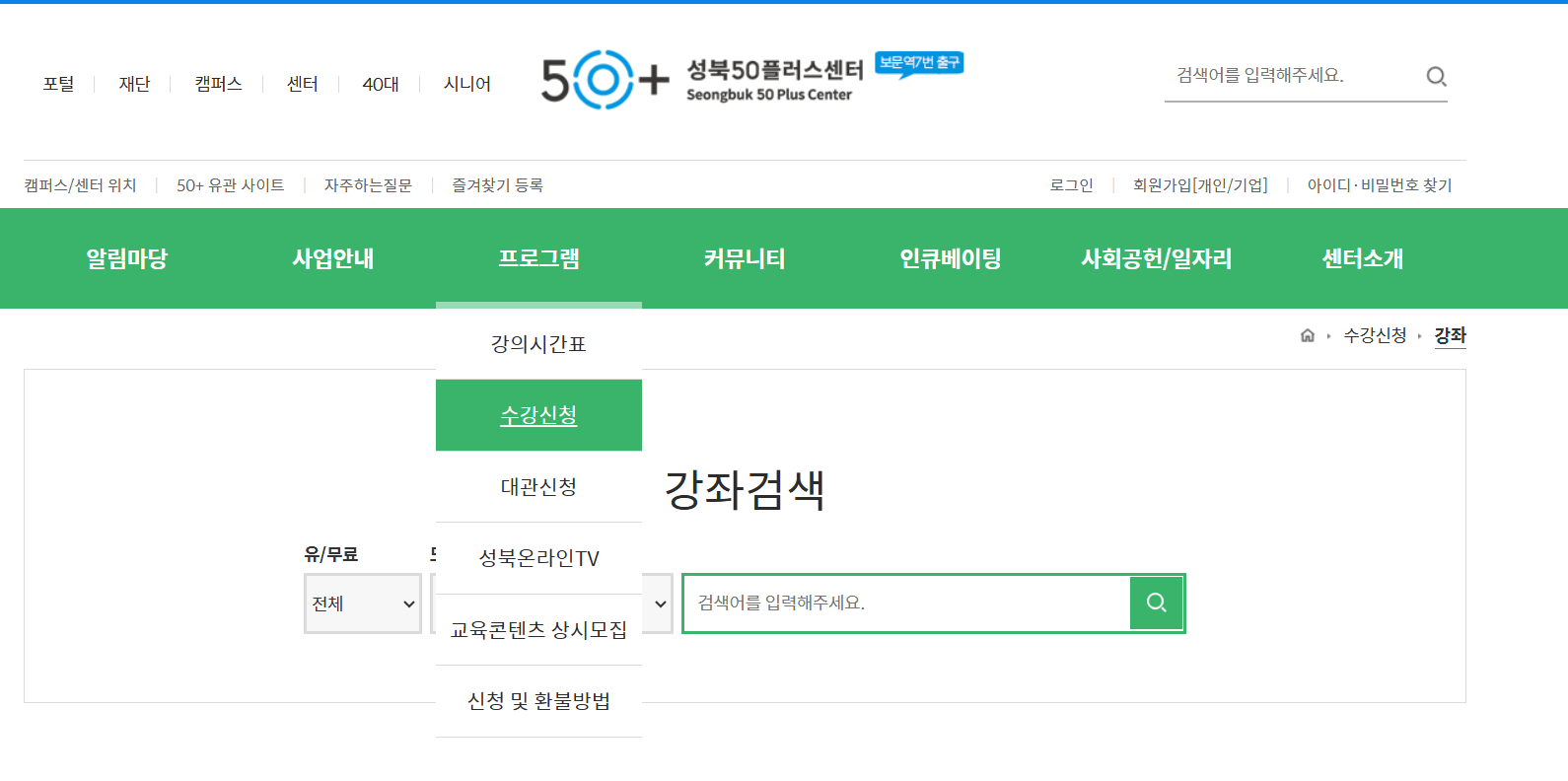This screenshot has height=781, width=1568.
Task: Open 신청 및 환불방법 submenu item
Action: (538, 701)
